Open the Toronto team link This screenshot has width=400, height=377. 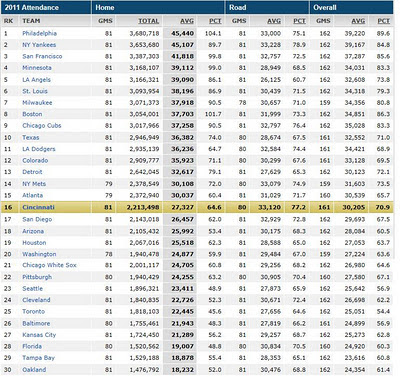point(33,312)
